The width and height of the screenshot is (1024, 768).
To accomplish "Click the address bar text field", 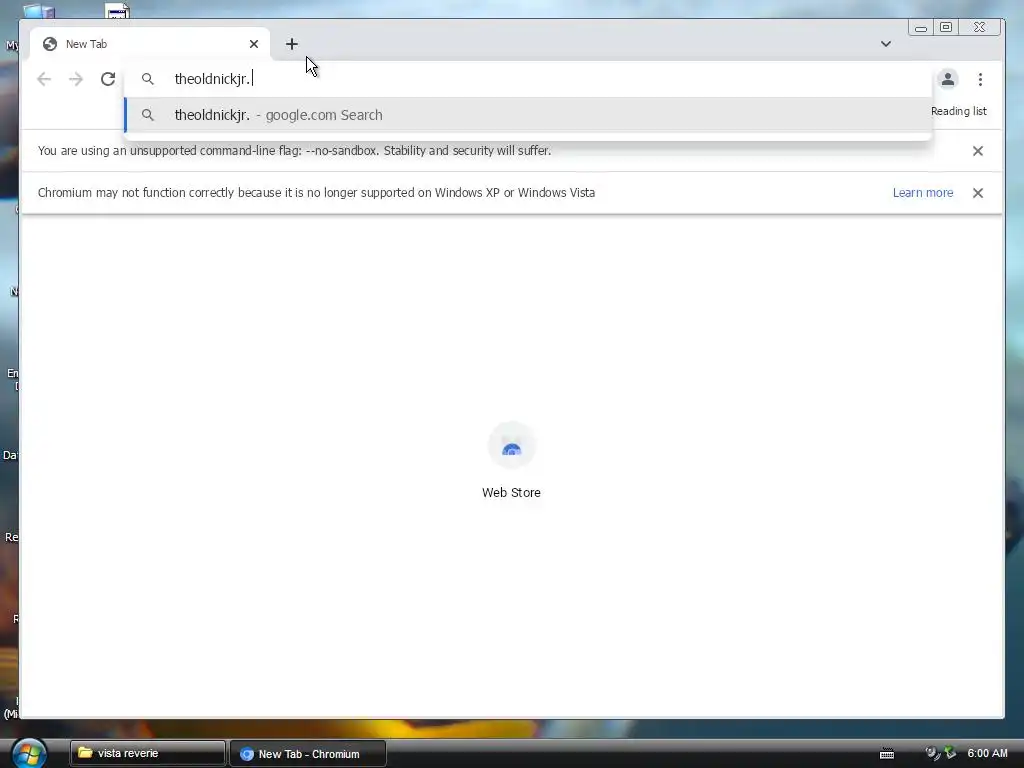I will pos(528,79).
